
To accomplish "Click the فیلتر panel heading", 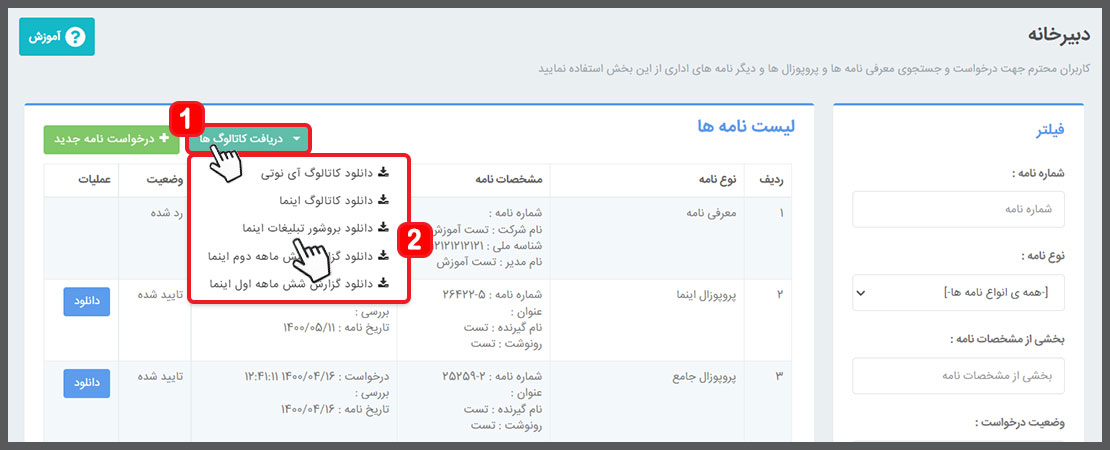I will click(1045, 130).
